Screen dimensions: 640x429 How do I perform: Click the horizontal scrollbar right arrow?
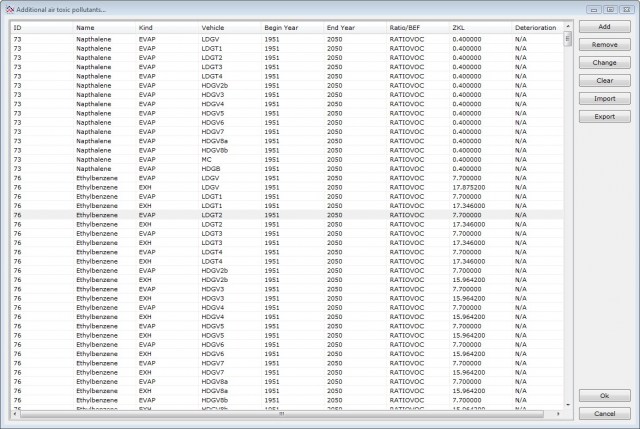558,413
